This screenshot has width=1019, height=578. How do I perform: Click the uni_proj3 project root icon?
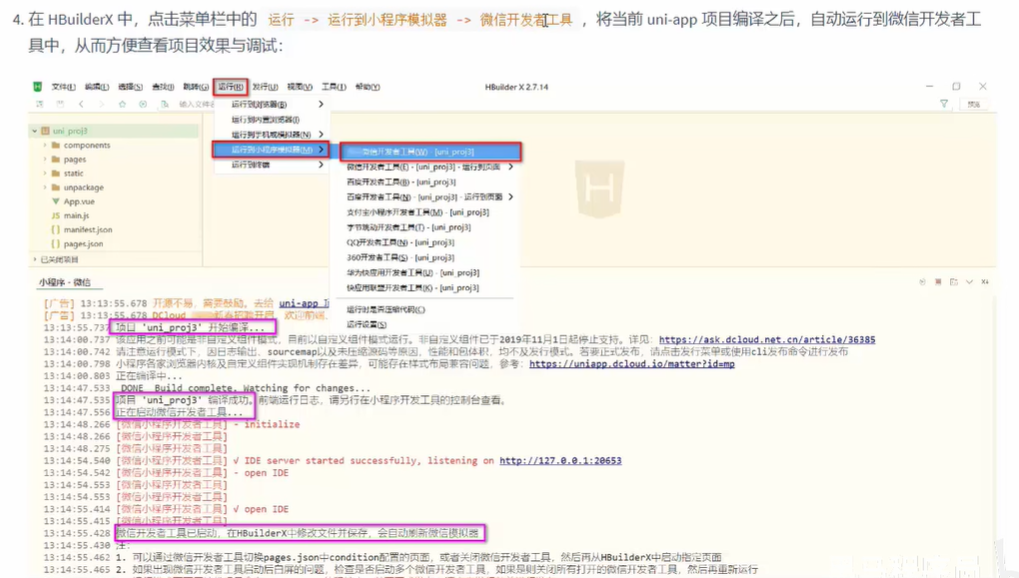[x=45, y=131]
